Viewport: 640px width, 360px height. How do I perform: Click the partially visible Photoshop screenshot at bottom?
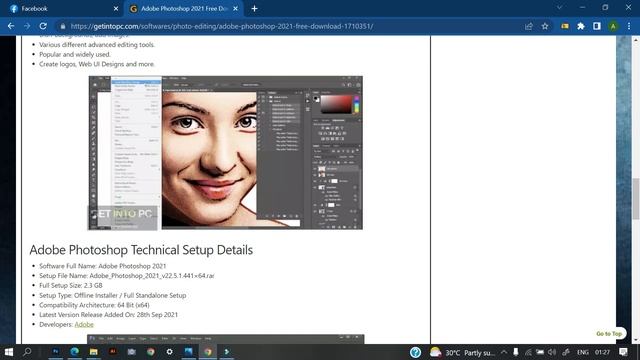pos(225,339)
